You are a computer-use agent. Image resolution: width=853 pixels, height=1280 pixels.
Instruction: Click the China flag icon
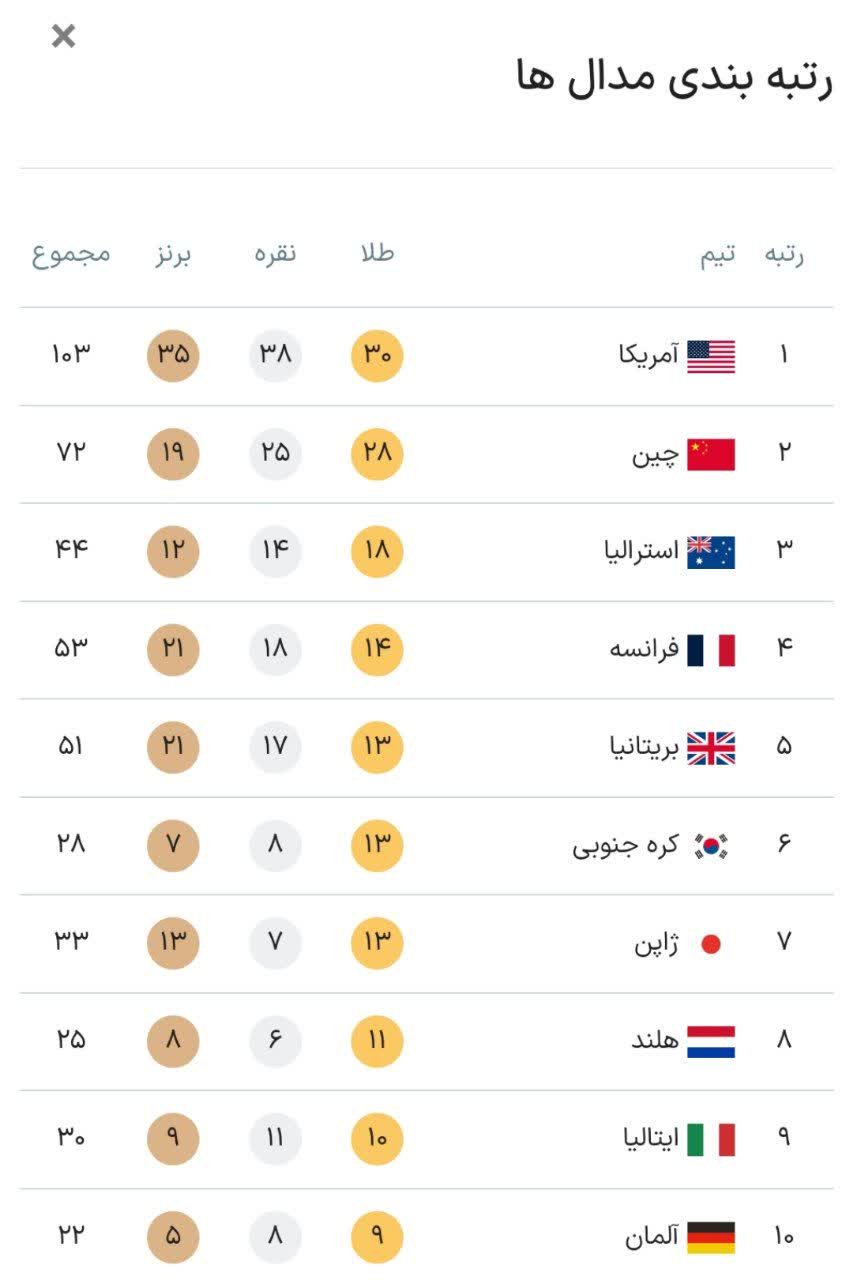[711, 454]
